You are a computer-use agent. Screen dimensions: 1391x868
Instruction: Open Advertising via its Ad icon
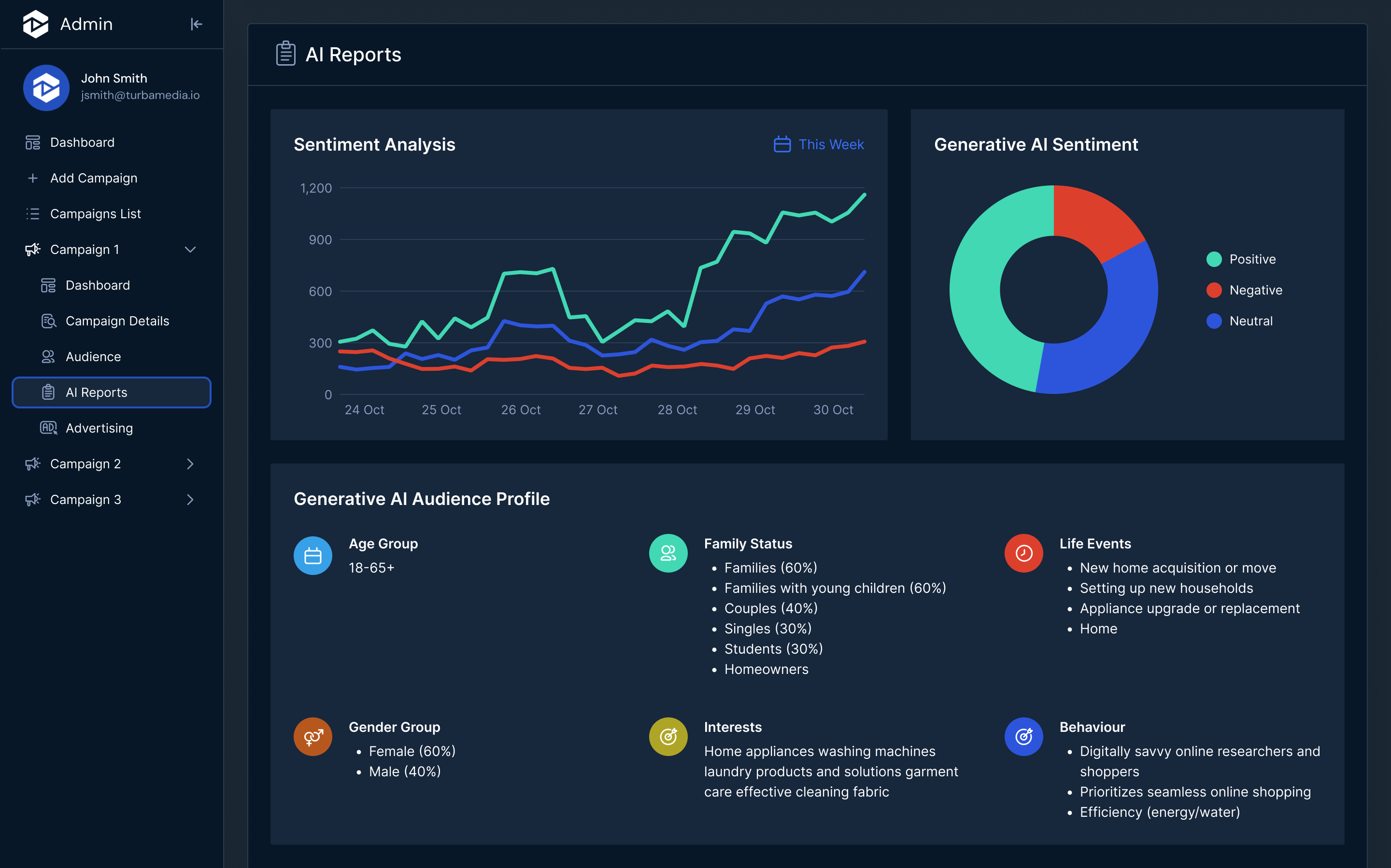pyautogui.click(x=49, y=428)
